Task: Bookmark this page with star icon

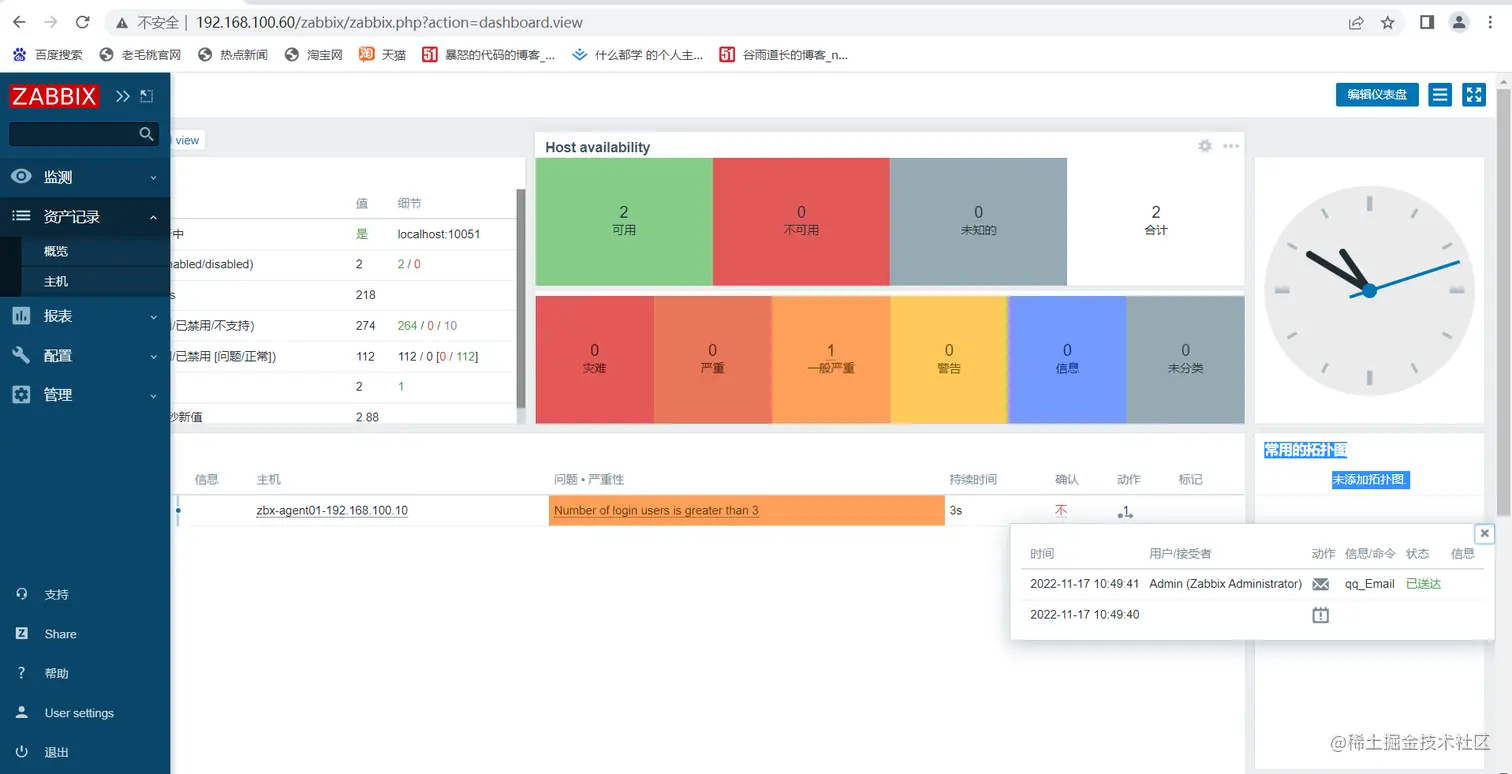Action: point(1387,22)
